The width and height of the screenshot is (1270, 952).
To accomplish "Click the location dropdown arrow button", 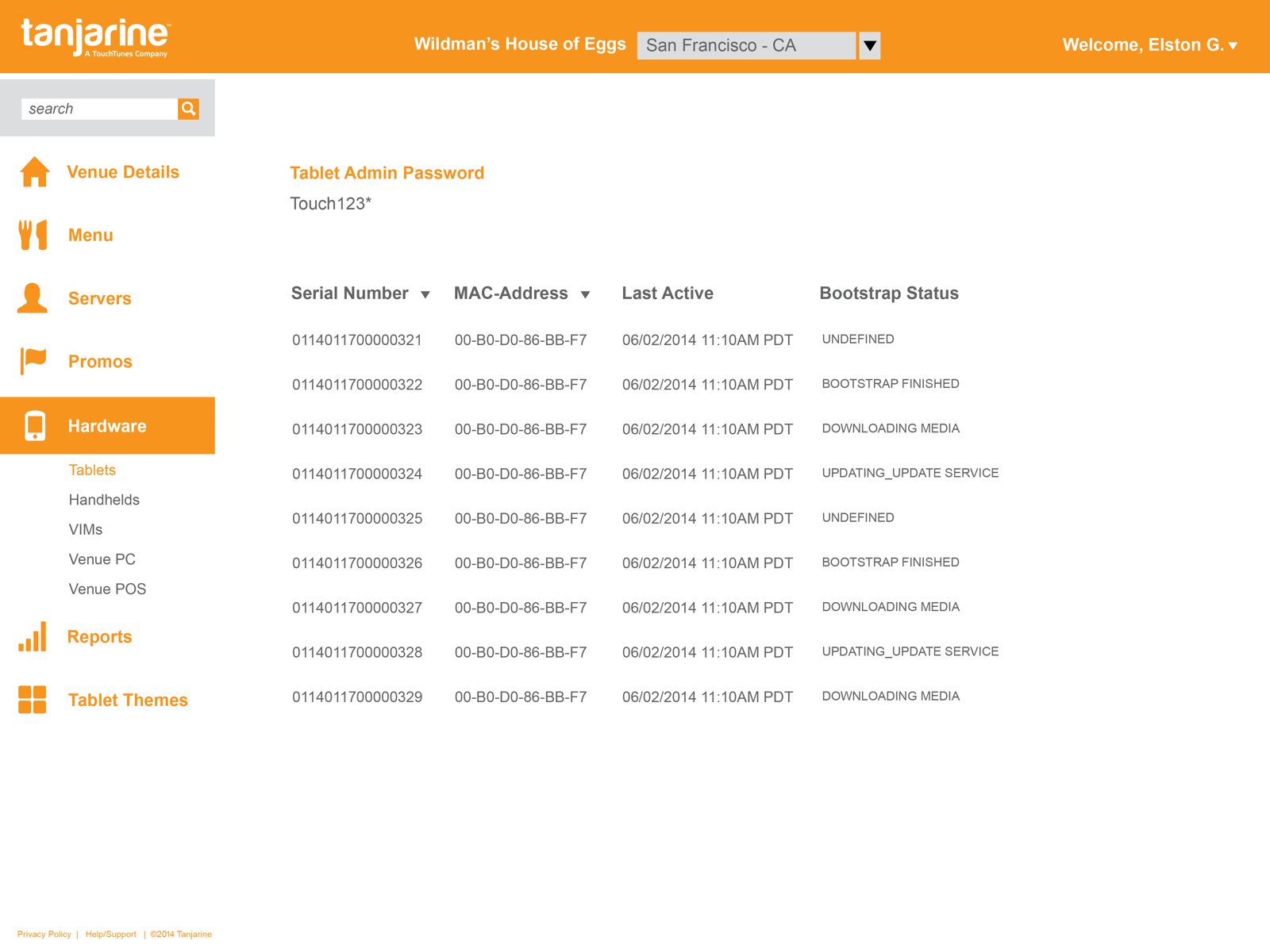I will click(x=870, y=45).
